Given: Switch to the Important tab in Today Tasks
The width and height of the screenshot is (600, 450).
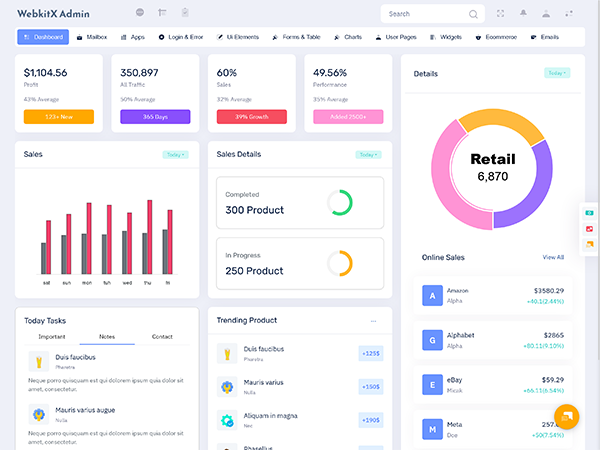Looking at the screenshot, I should [52, 337].
